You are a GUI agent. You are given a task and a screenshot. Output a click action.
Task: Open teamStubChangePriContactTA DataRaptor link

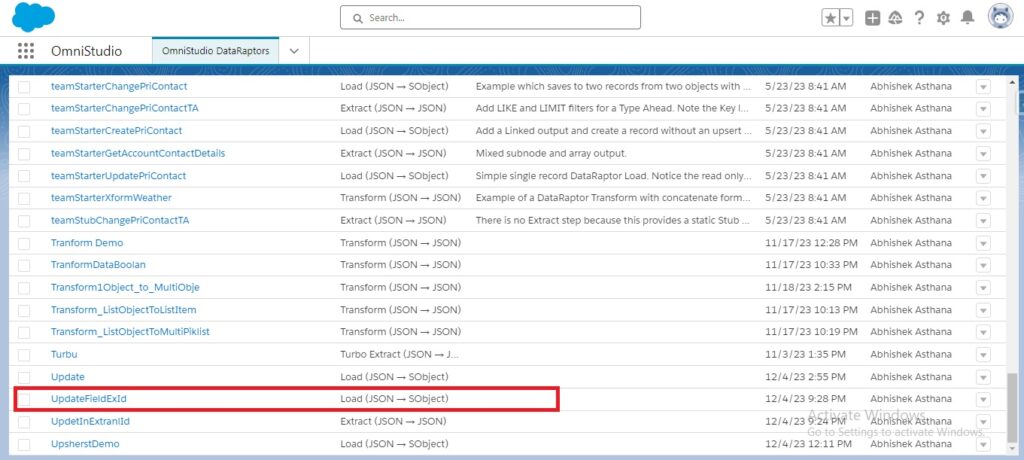(x=120, y=220)
